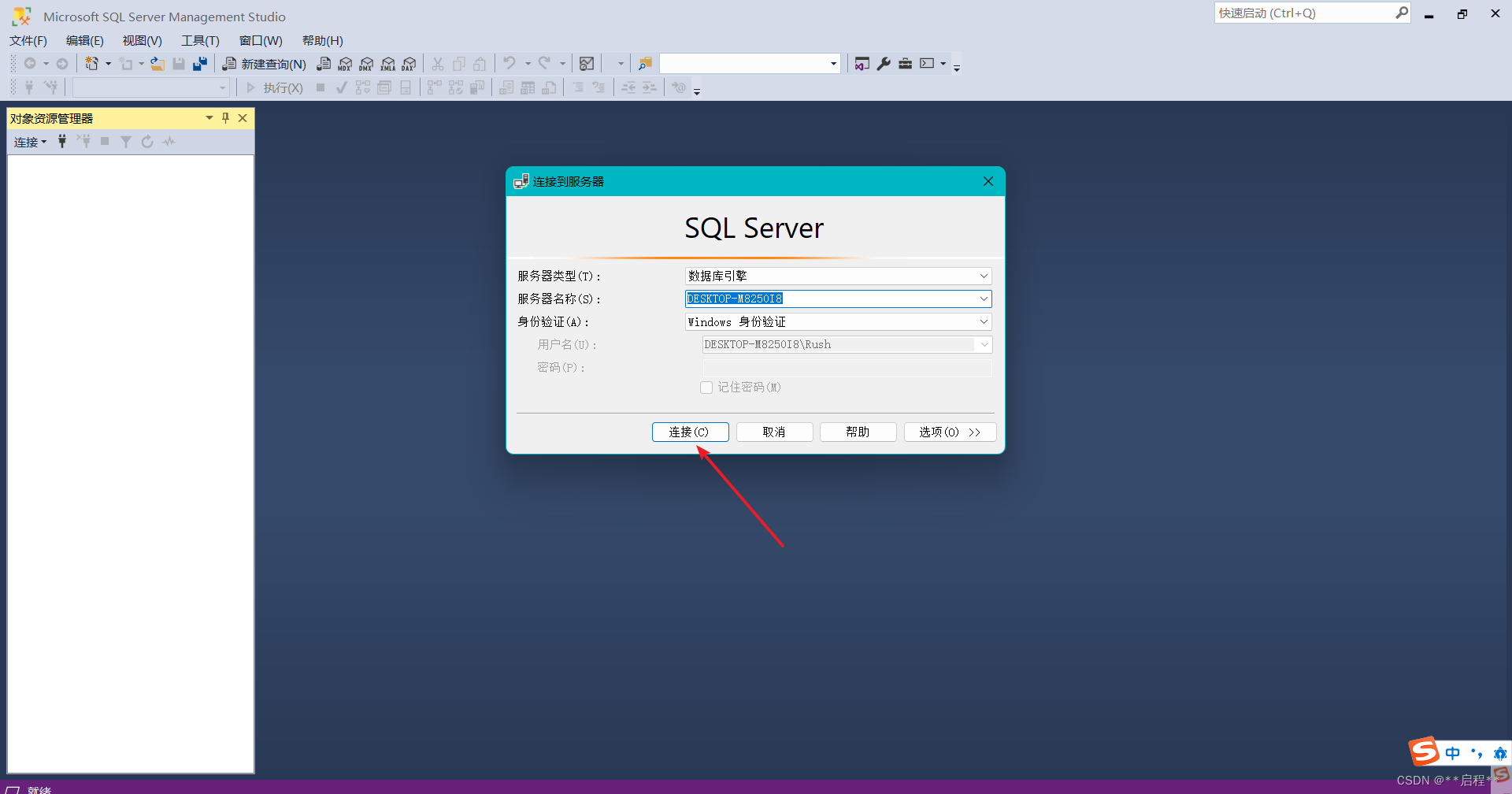Click the 取消 button
The image size is (1512, 794).
[x=774, y=432]
